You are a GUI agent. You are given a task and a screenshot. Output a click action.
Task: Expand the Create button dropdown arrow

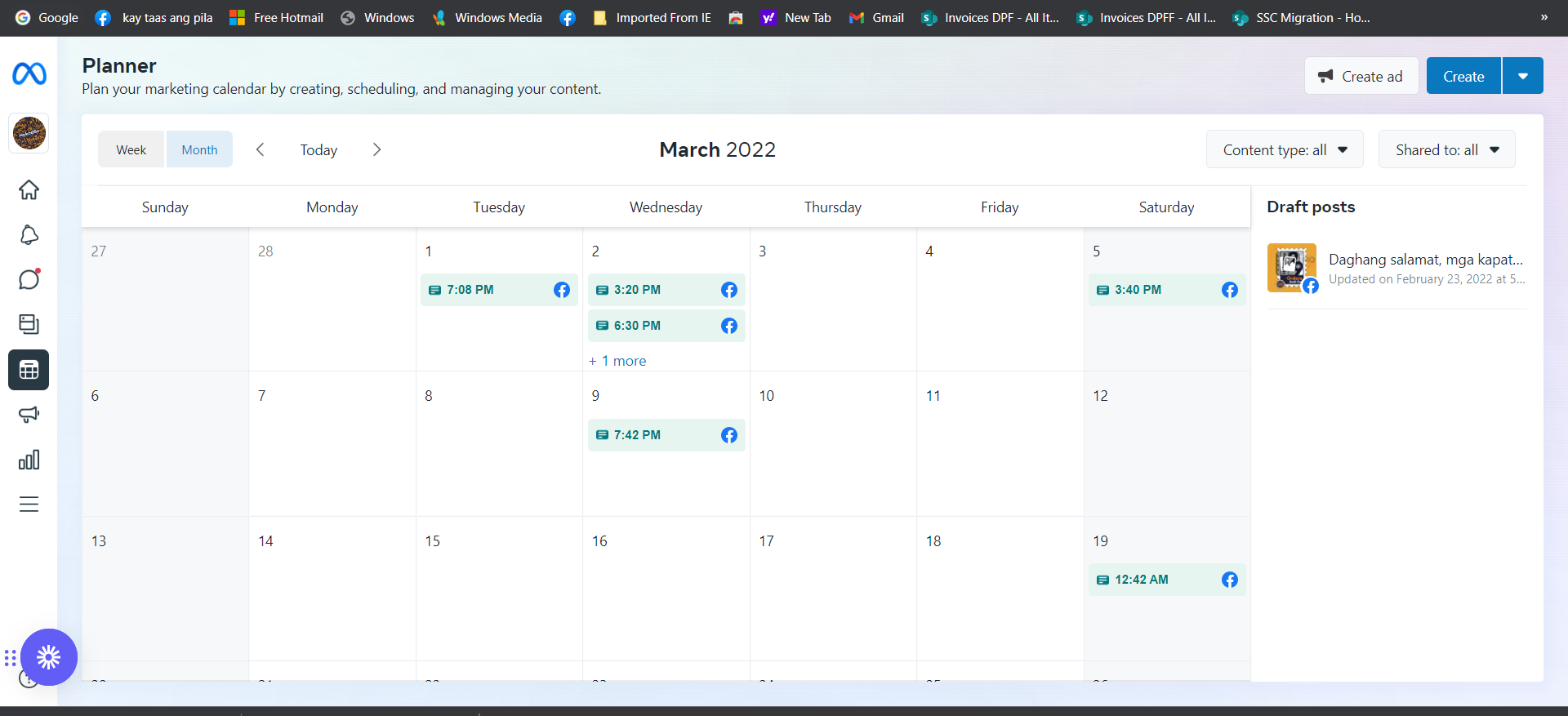pyautogui.click(x=1523, y=76)
